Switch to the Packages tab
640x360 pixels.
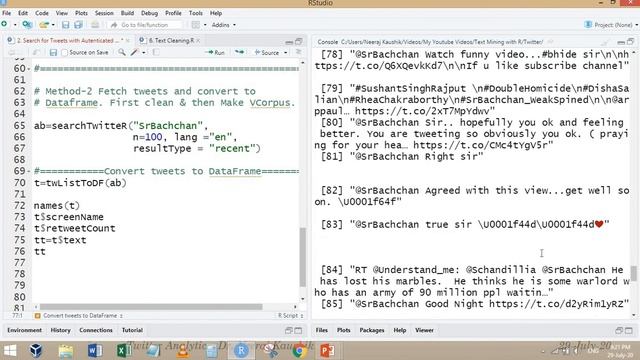point(372,330)
